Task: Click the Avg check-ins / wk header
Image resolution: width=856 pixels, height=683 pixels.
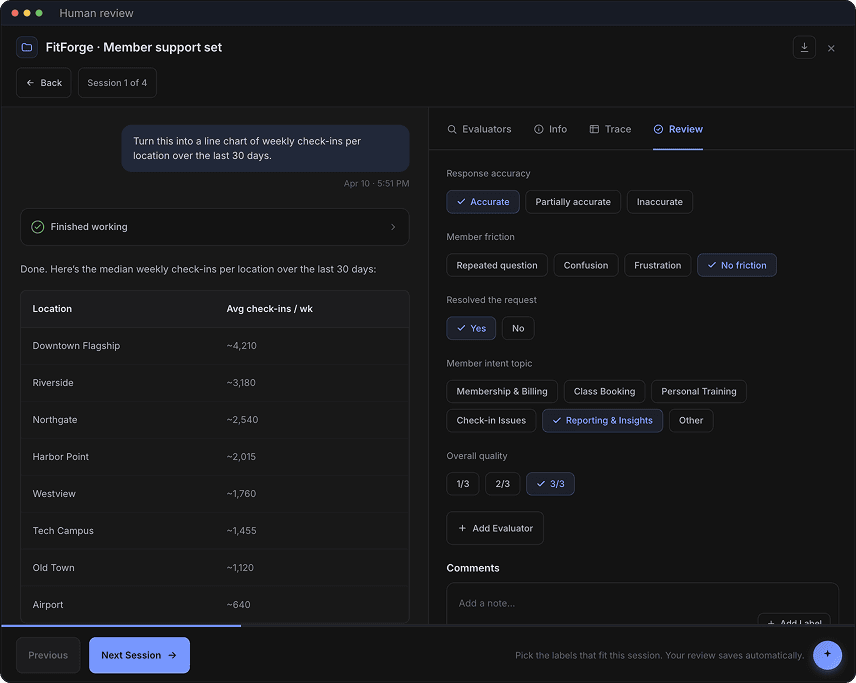Action: [270, 309]
